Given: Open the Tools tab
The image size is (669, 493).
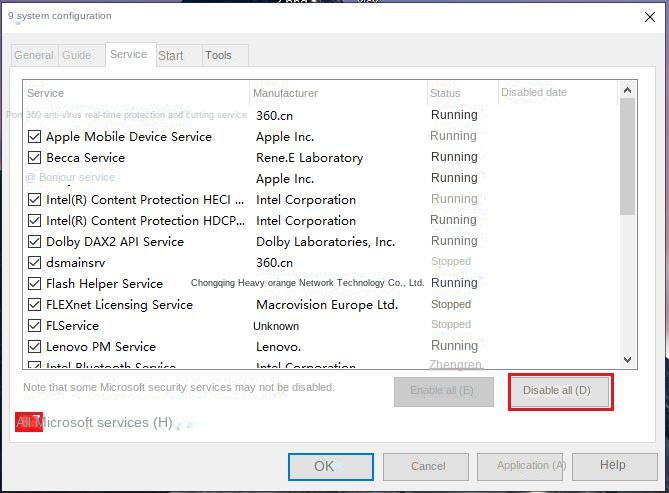Looking at the screenshot, I should pyautogui.click(x=219, y=56).
